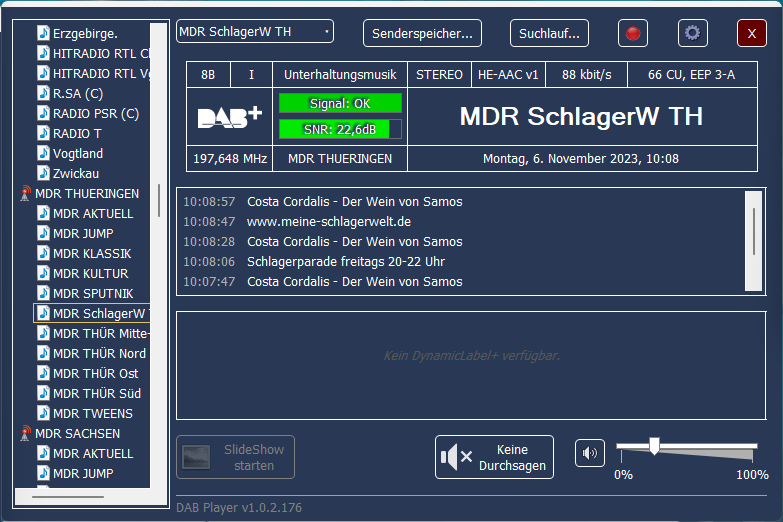Mute audio with the speaker icon

(590, 453)
